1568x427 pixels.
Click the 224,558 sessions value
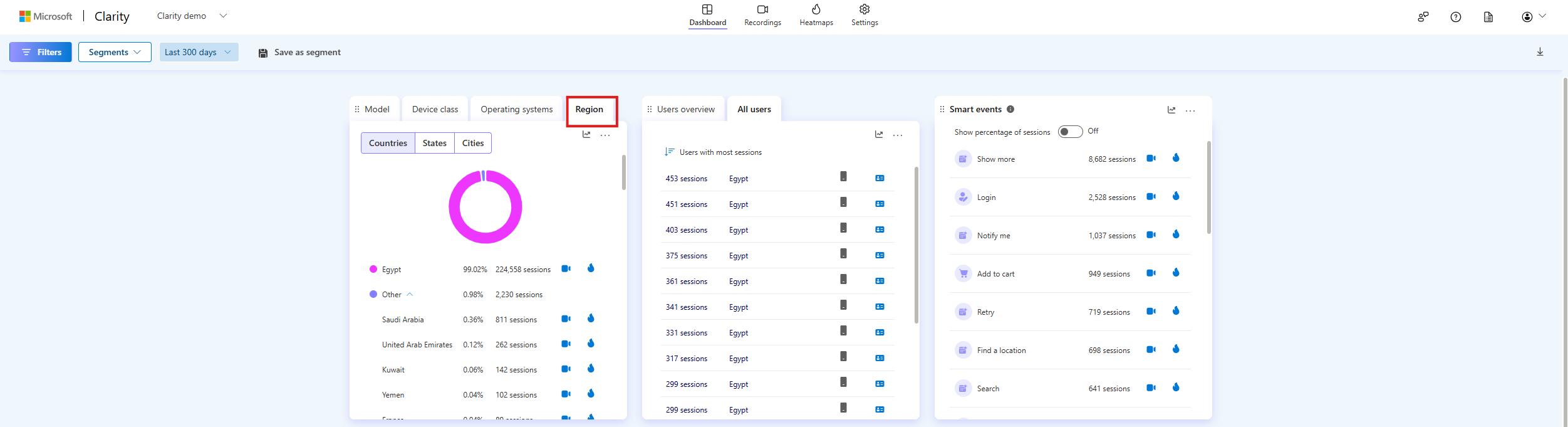click(x=523, y=270)
